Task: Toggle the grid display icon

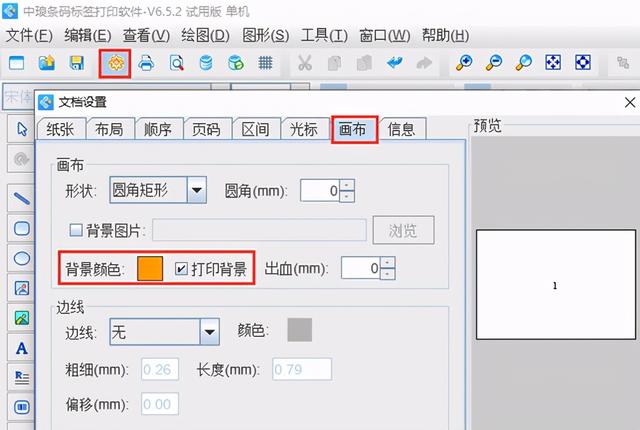Action: pyautogui.click(x=265, y=63)
